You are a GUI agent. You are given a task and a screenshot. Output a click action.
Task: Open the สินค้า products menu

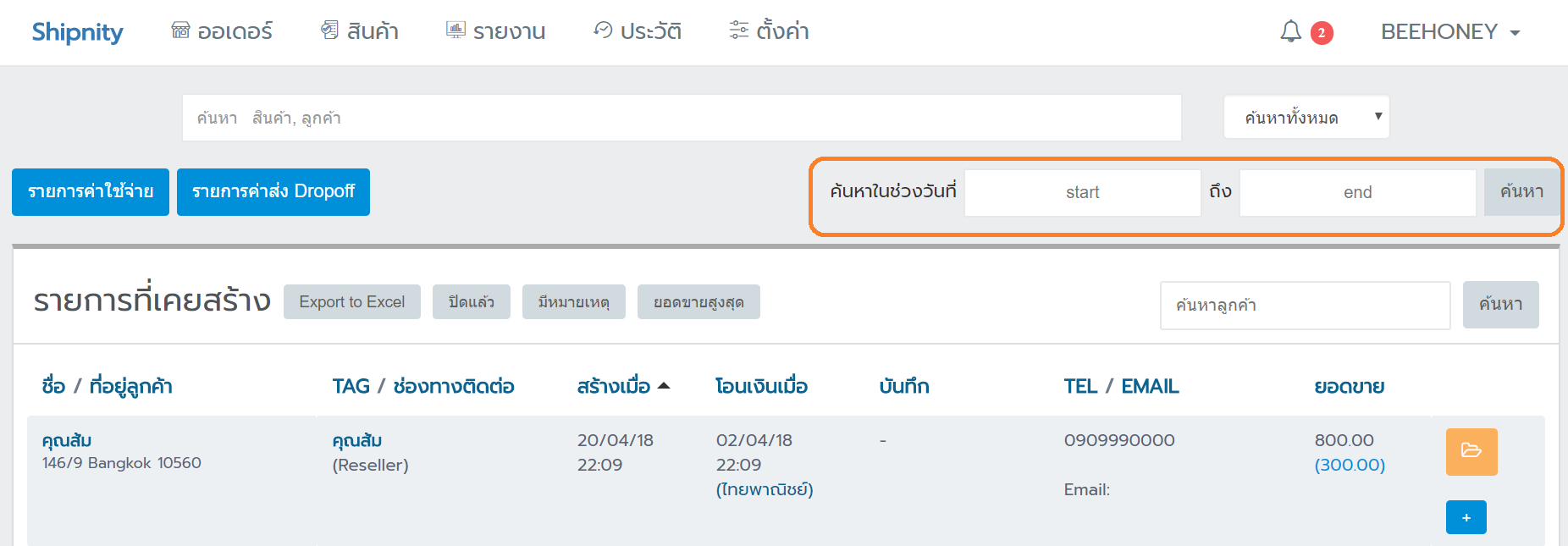(x=360, y=31)
